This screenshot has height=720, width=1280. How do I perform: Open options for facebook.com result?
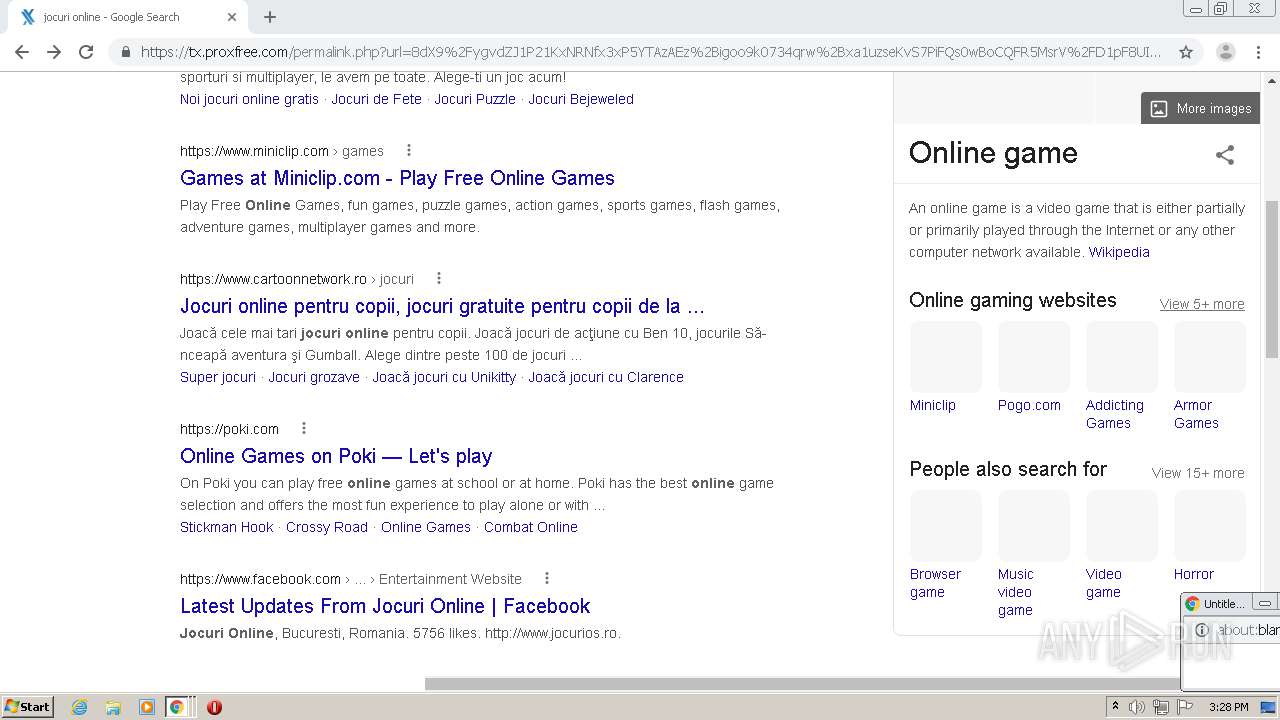pyautogui.click(x=546, y=579)
